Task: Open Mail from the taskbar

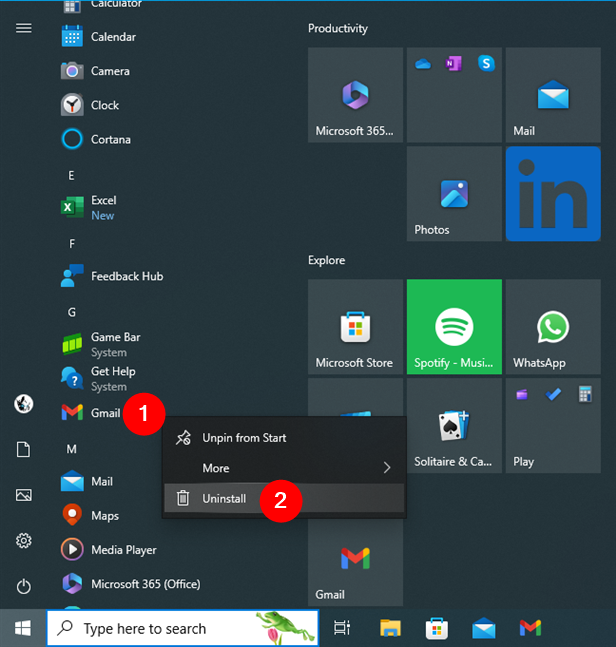Action: 484,628
